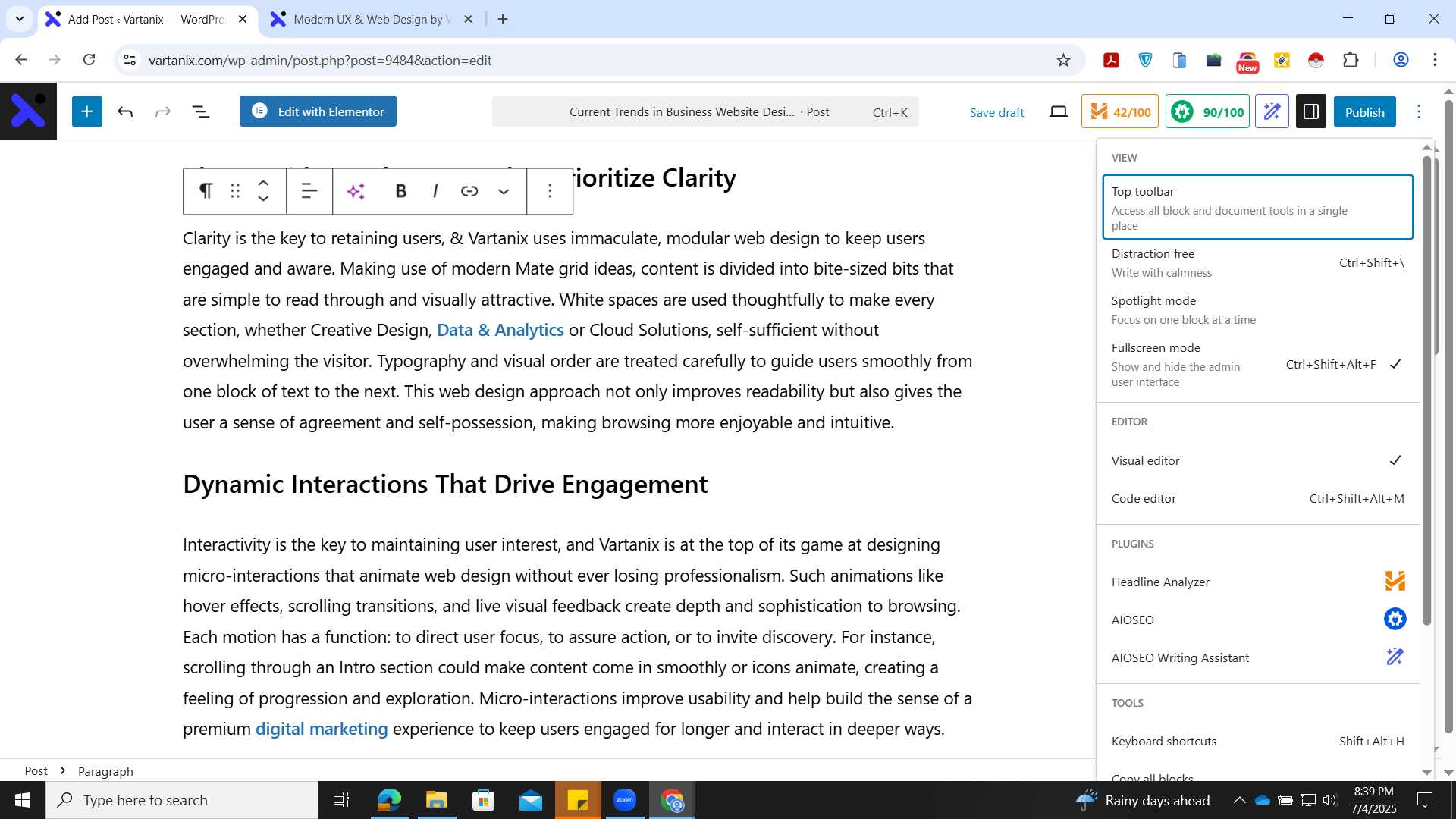Open the Windows notification center
The height and width of the screenshot is (819, 1456).
coord(1426,800)
